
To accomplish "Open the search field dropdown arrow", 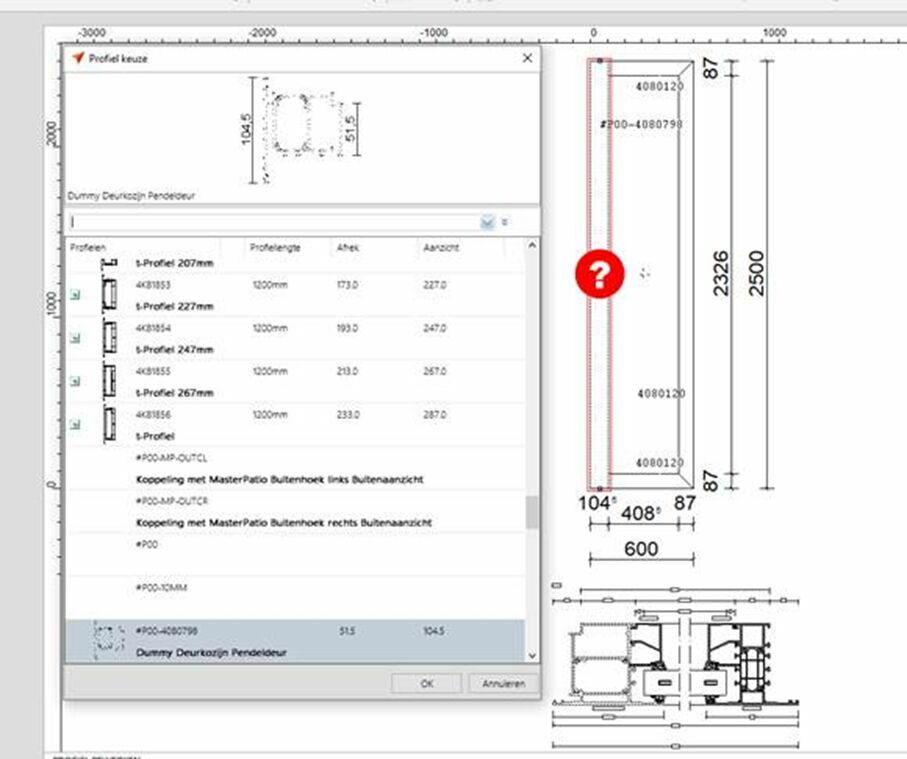I will [487, 222].
